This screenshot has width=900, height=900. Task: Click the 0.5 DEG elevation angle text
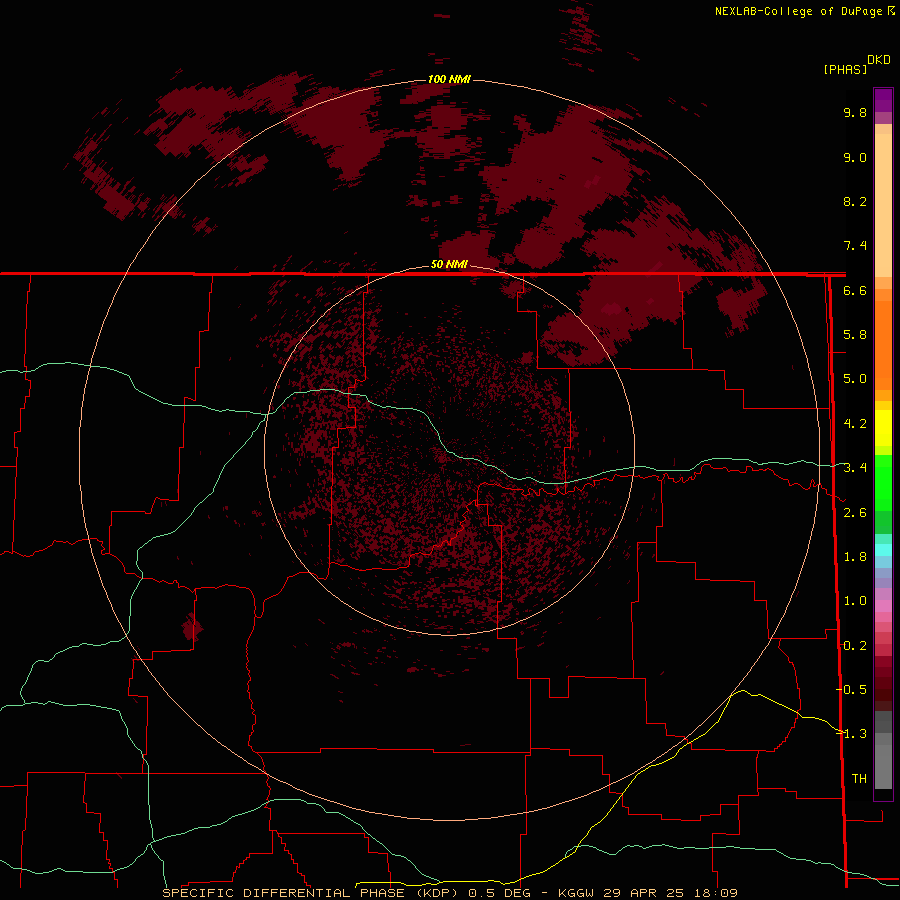499,893
